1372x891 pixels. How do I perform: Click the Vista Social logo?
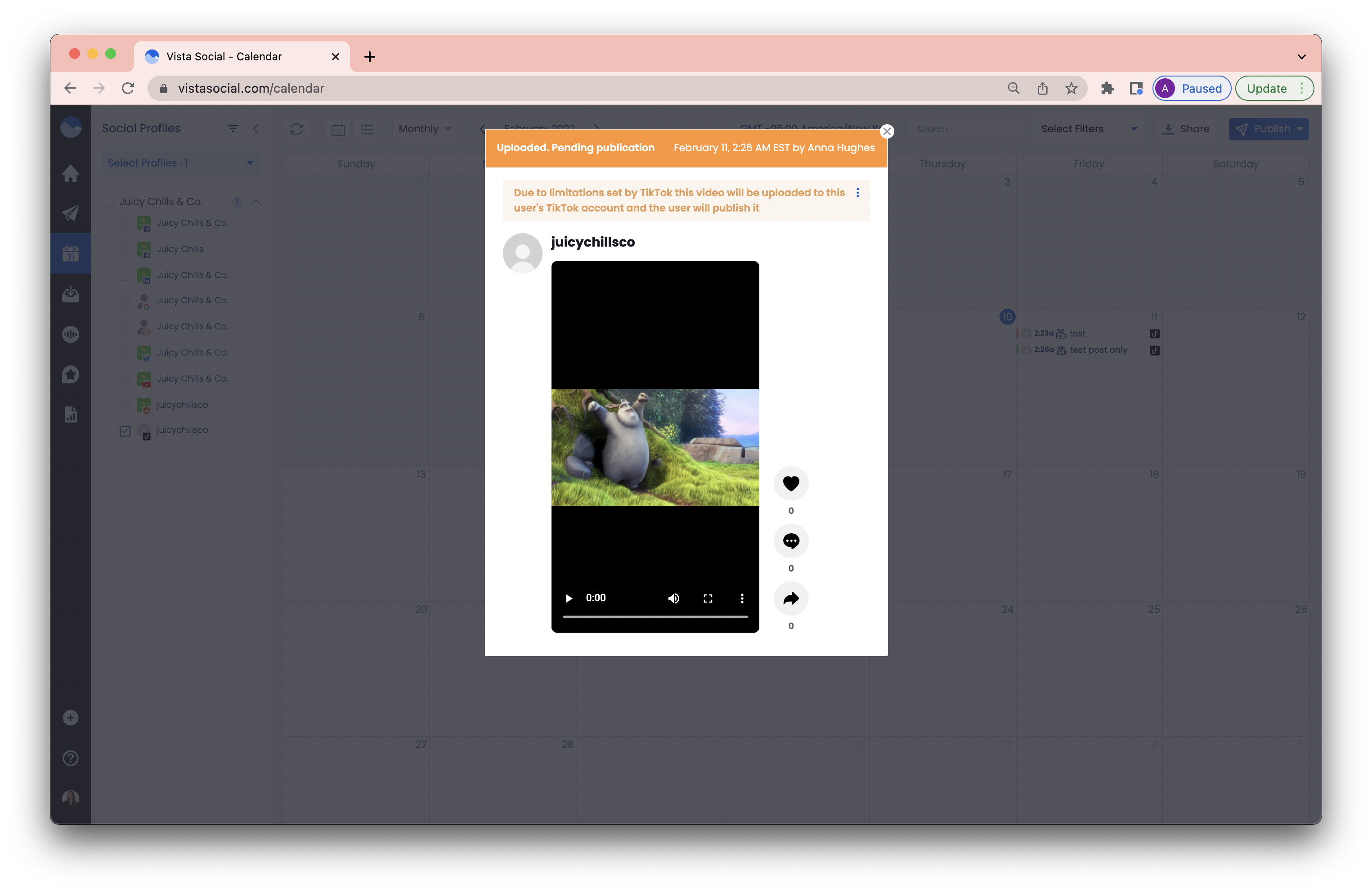point(70,127)
